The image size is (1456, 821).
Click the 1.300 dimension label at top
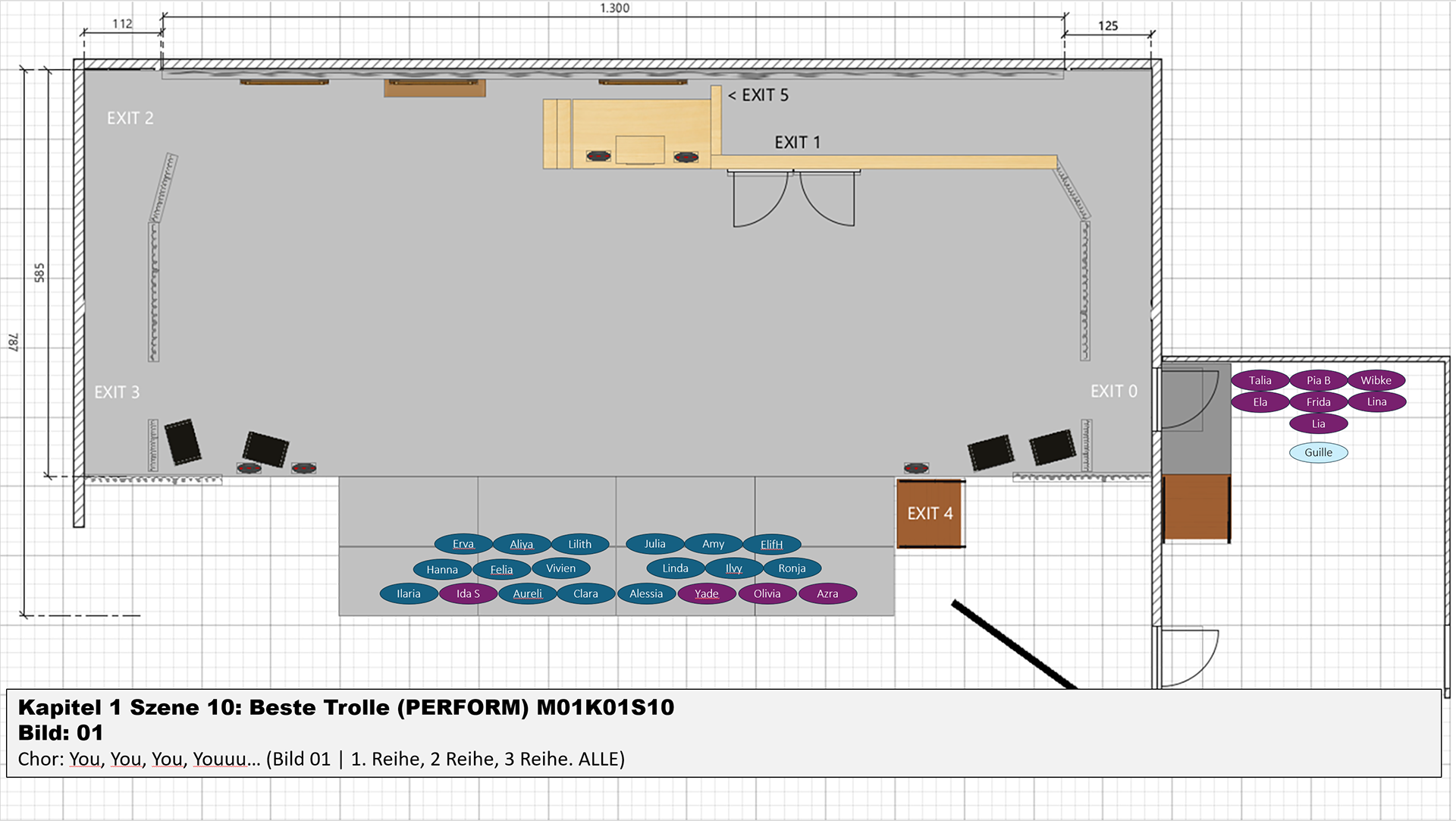(x=614, y=8)
